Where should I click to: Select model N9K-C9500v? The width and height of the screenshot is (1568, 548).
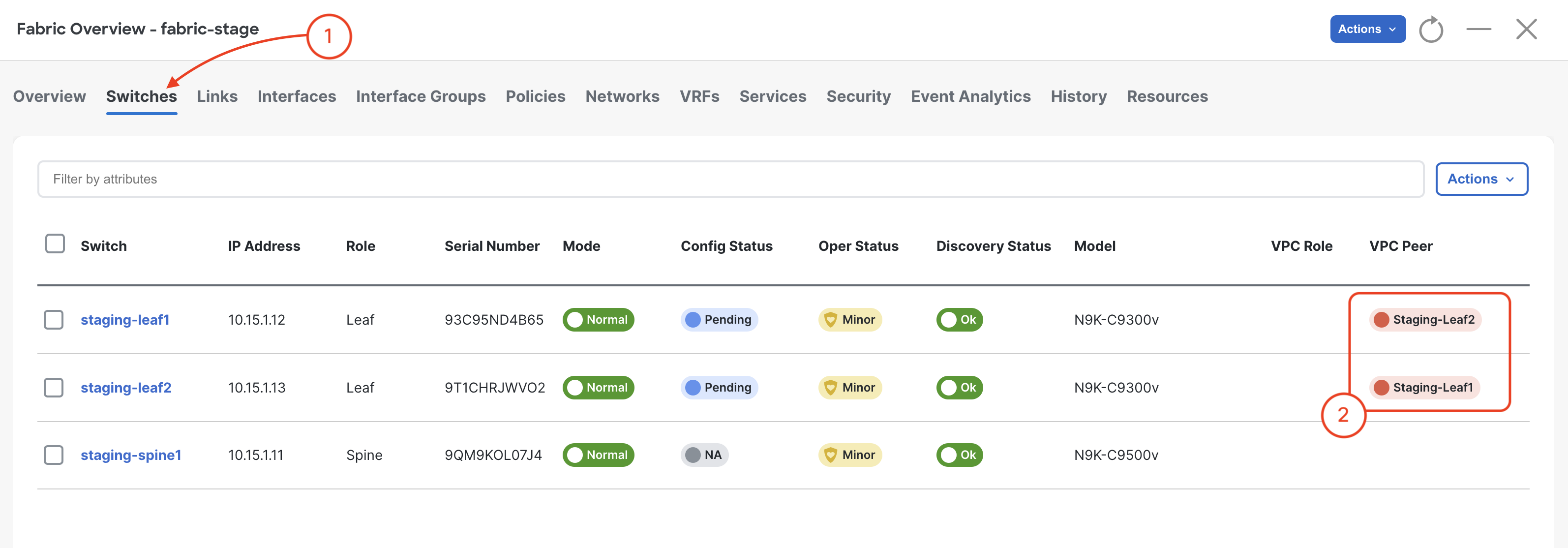click(x=1116, y=455)
